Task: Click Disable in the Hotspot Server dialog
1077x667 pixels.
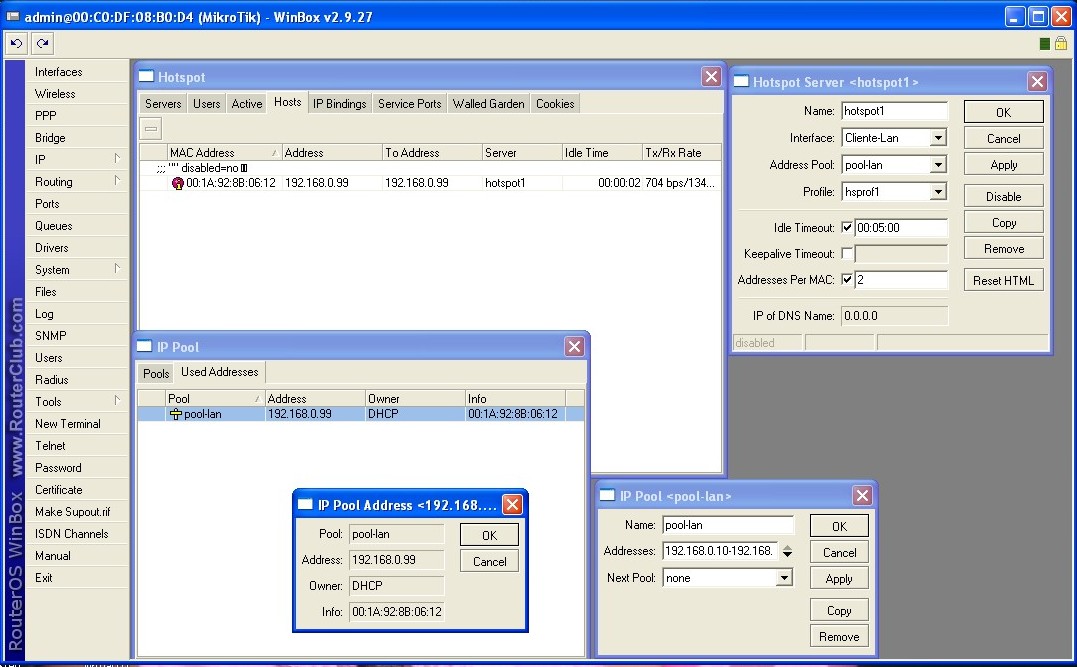Action: (1004, 196)
